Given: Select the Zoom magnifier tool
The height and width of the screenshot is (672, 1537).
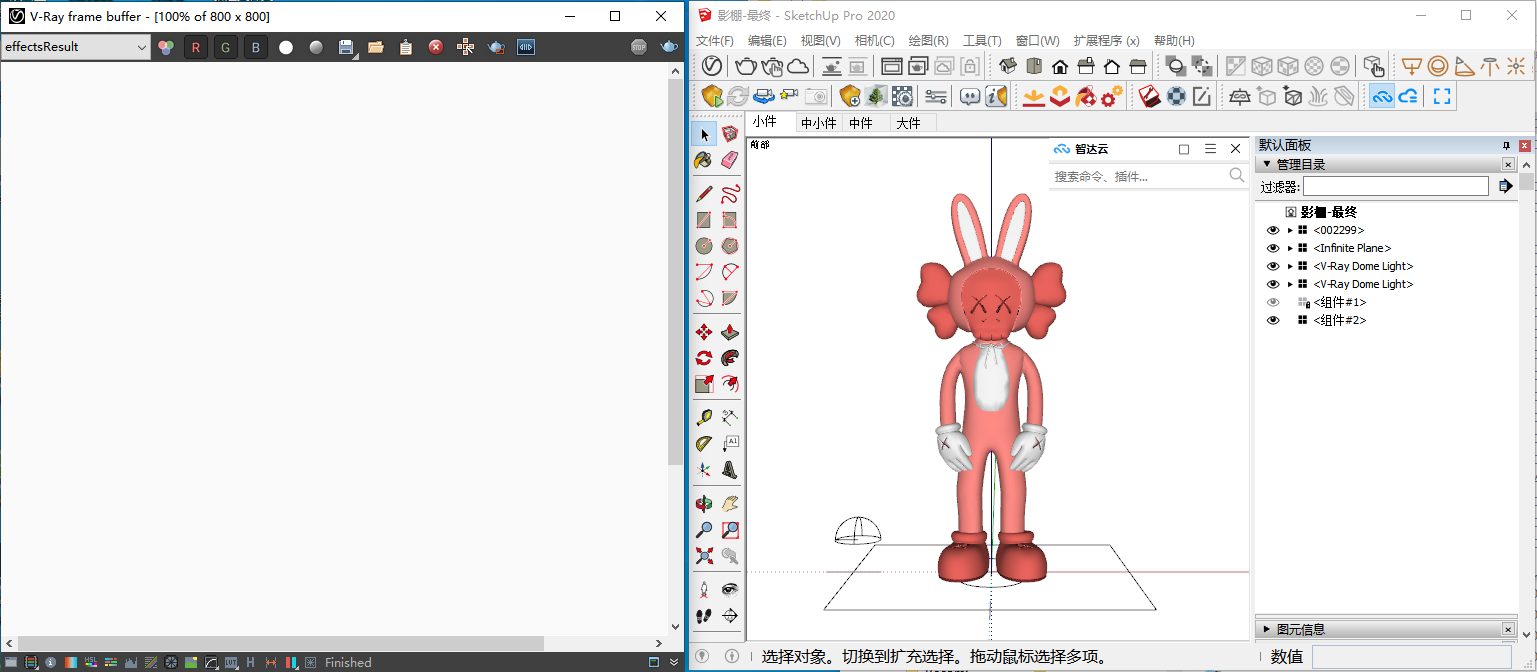Looking at the screenshot, I should (704, 530).
